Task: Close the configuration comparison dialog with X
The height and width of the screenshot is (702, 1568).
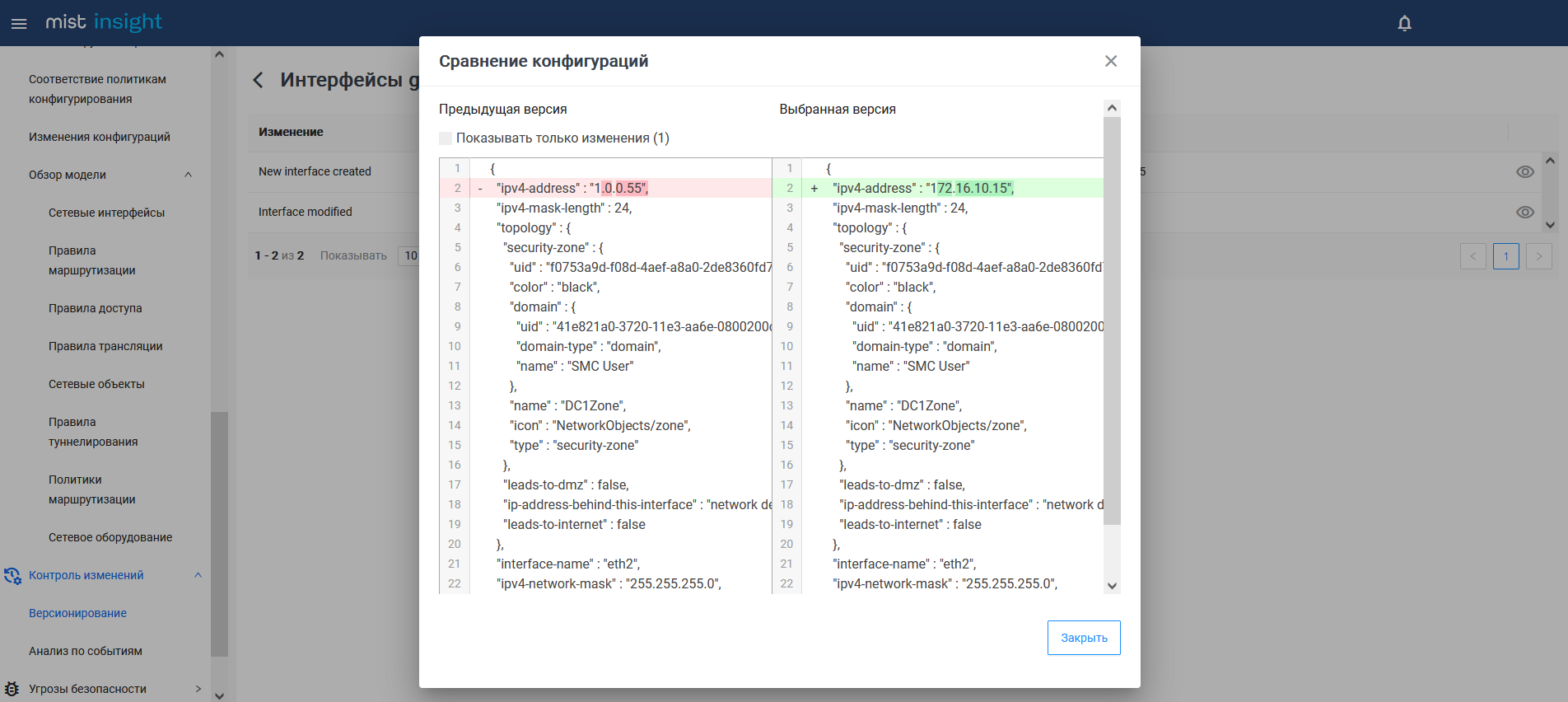Action: pos(1111,61)
